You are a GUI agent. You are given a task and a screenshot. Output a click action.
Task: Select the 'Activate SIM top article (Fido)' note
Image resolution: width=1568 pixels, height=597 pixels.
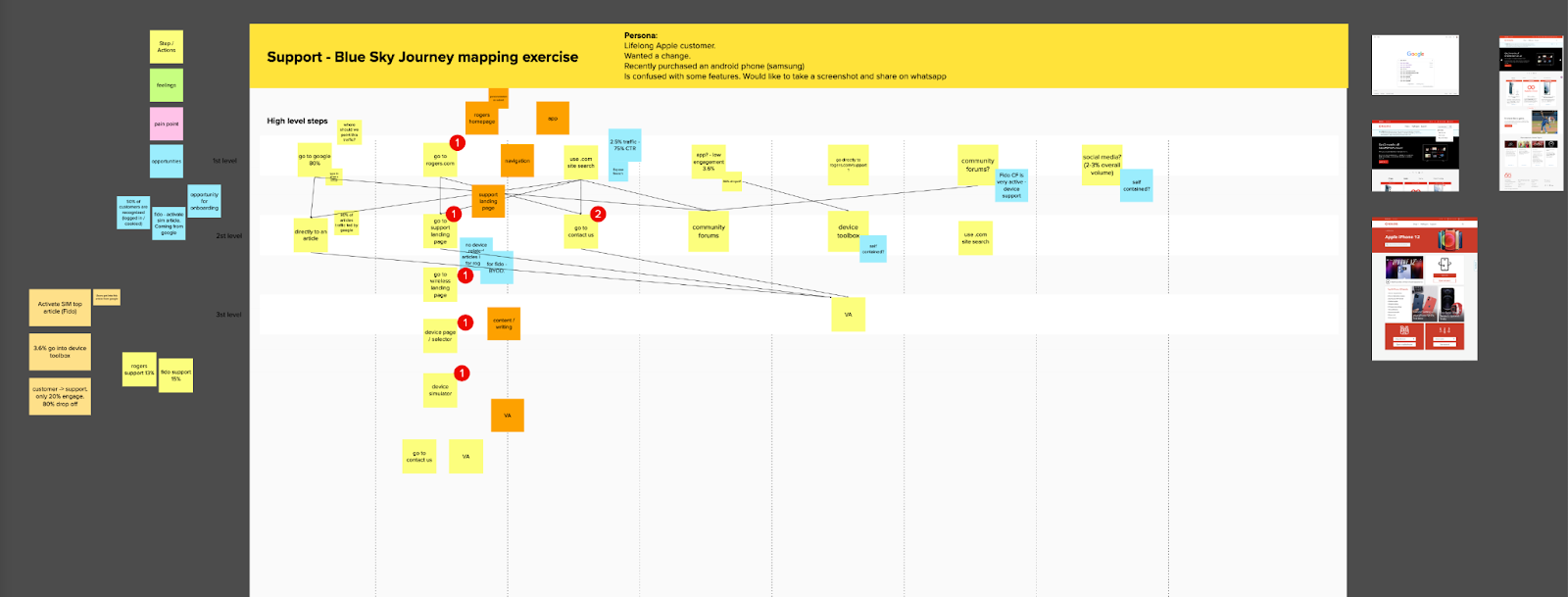click(x=60, y=308)
